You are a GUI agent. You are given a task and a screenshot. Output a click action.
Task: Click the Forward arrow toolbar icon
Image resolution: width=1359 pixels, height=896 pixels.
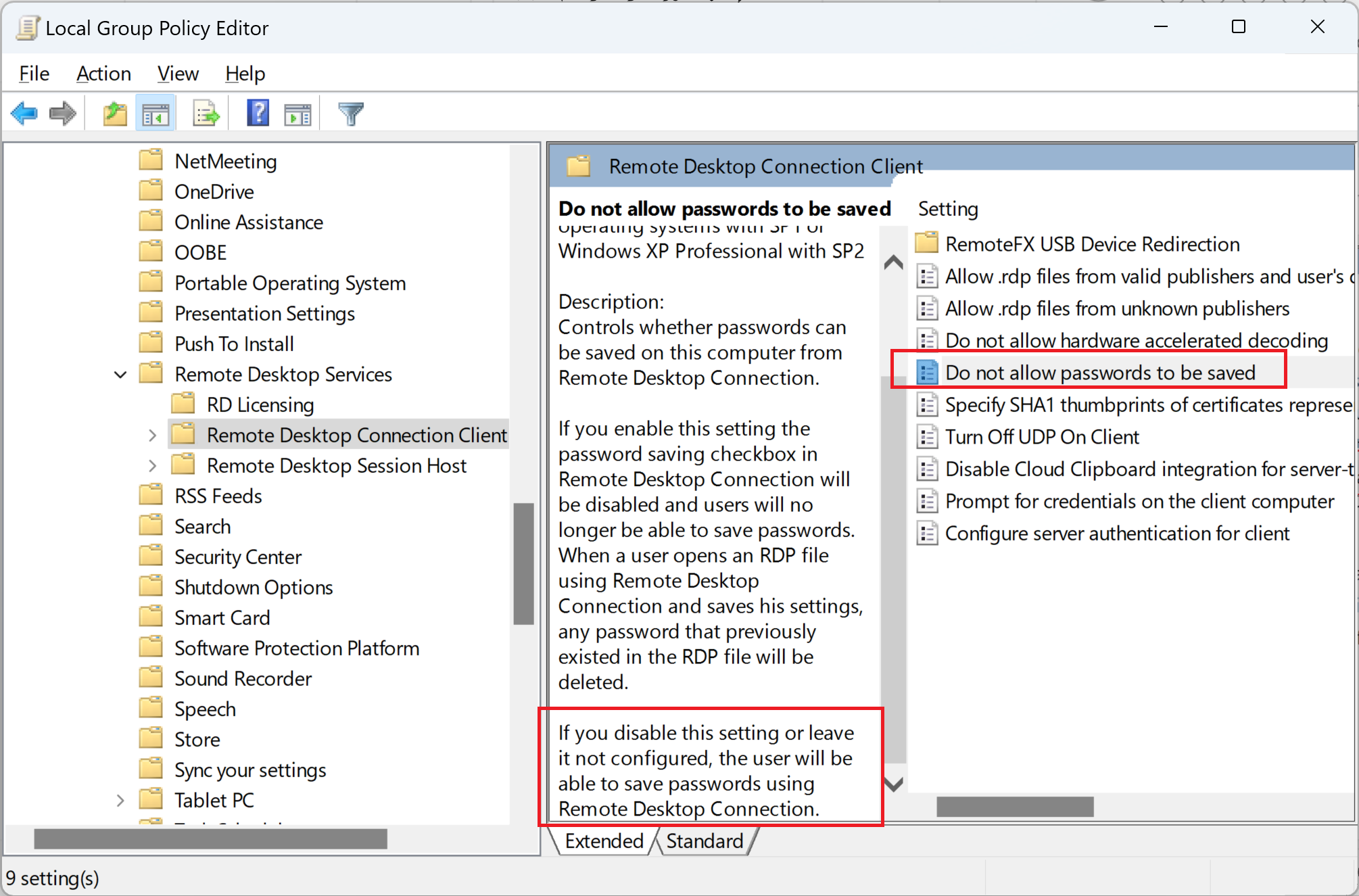point(63,113)
